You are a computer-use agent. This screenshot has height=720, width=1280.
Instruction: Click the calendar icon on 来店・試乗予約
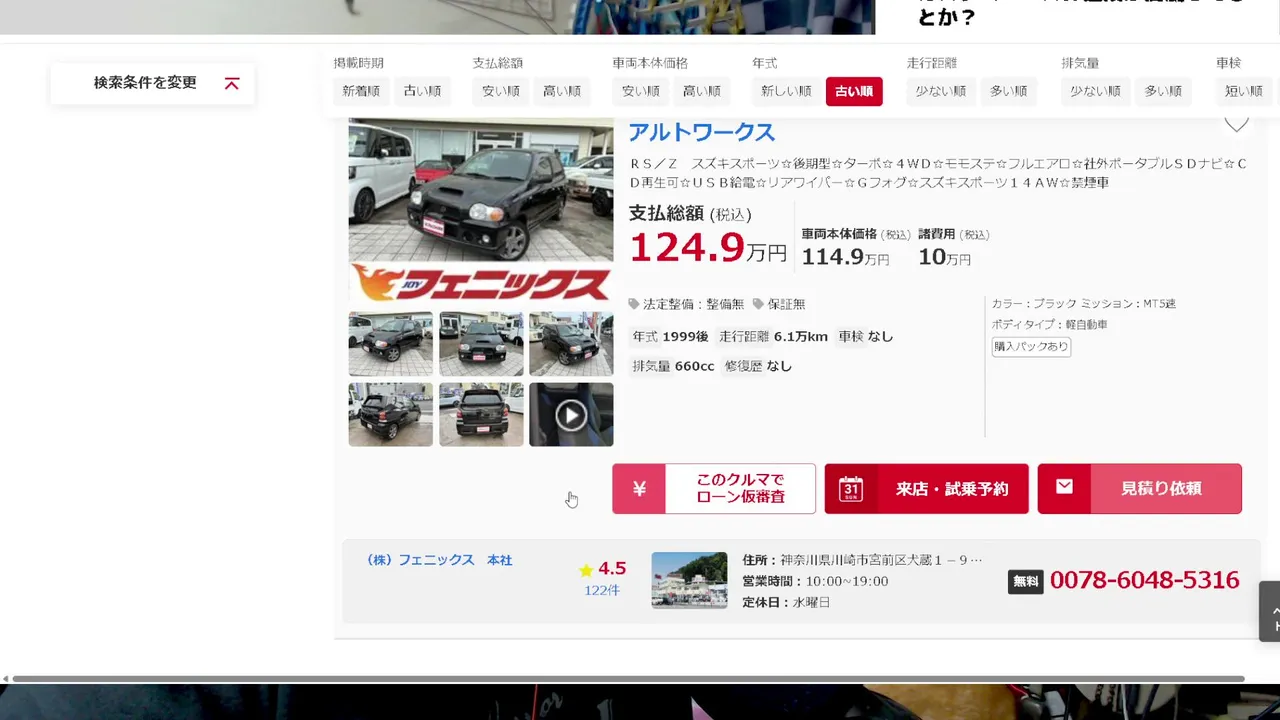[x=851, y=489]
